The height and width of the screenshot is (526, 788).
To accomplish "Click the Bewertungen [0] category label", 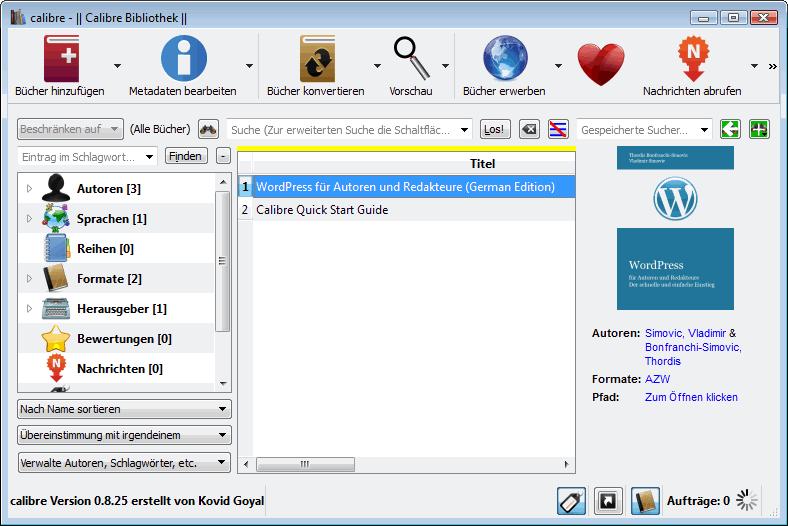I will tap(124, 339).
